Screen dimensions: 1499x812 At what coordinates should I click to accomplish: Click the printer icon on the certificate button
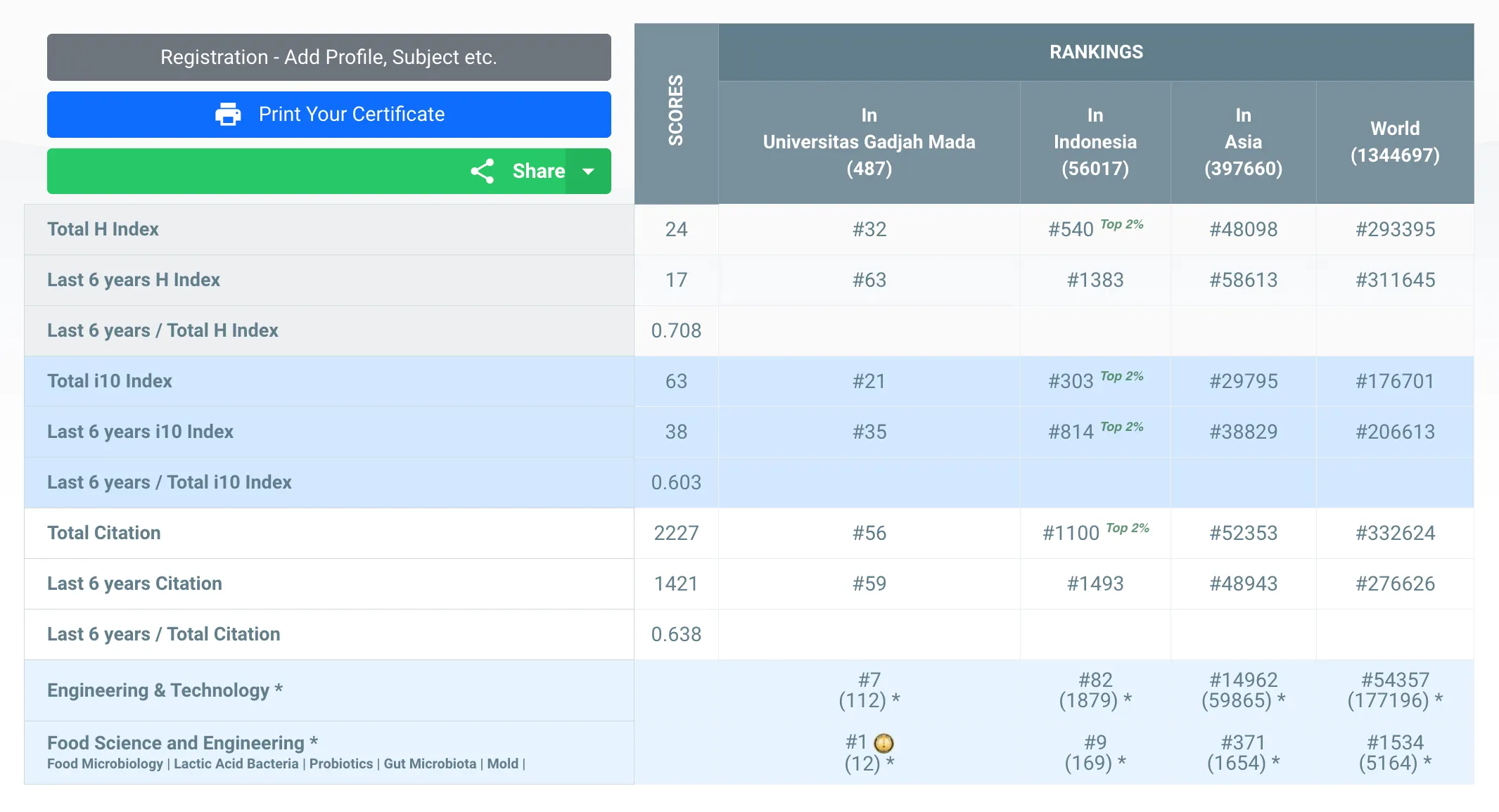point(228,114)
